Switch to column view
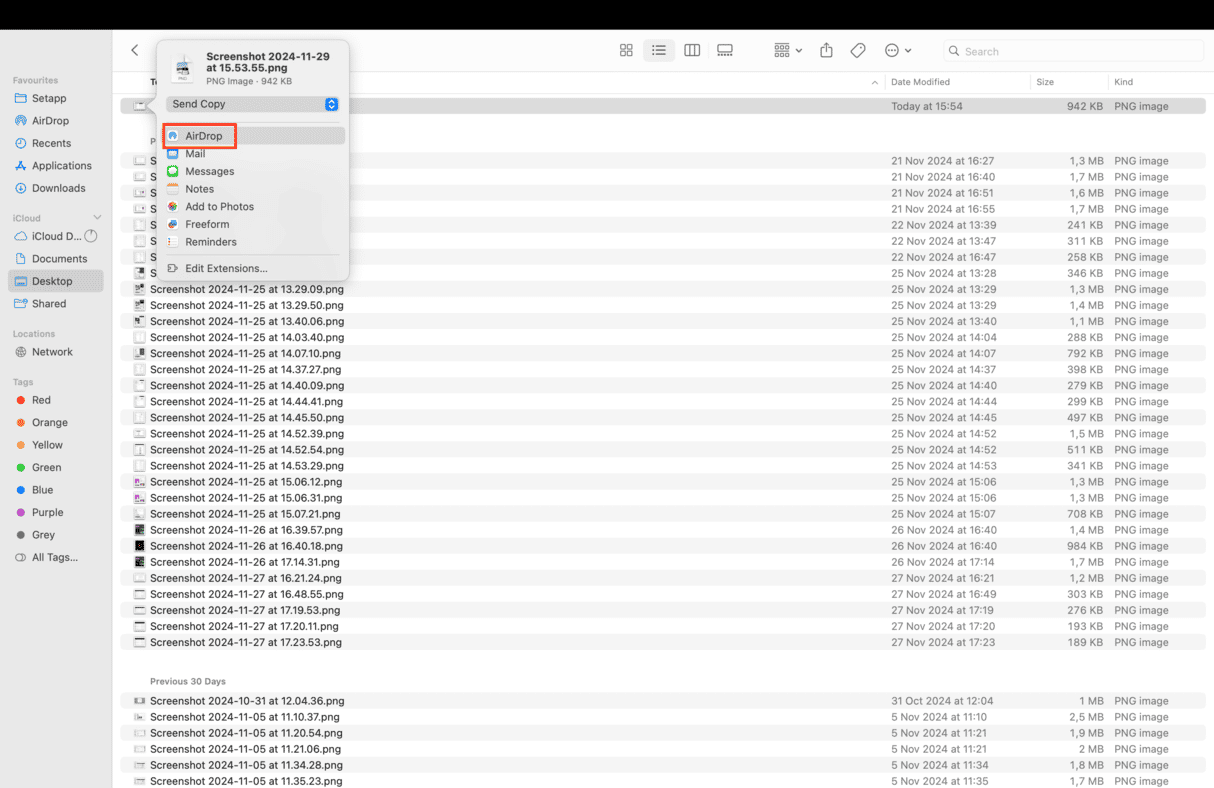The image size is (1214, 788). click(x=692, y=50)
